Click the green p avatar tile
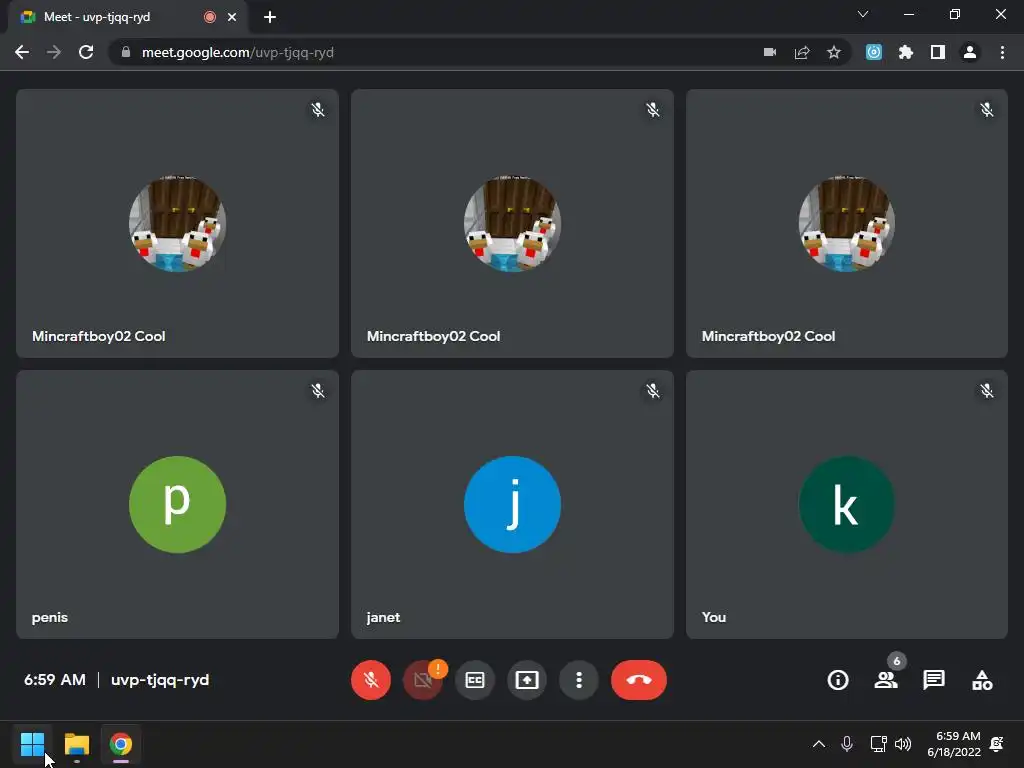This screenshot has height=768, width=1024. [178, 504]
